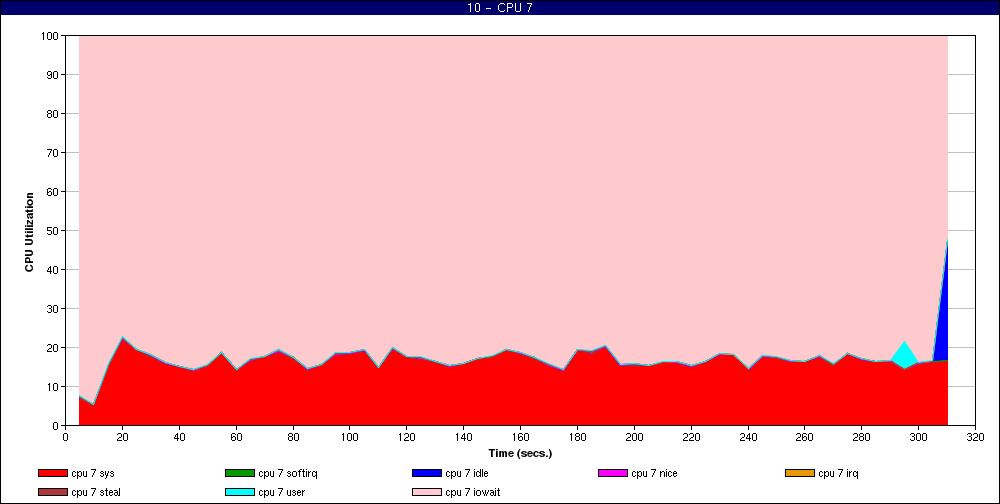The width and height of the screenshot is (1000, 504).
Task: Click the 'CPU Utilization' y-axis title
Action: (x=29, y=232)
